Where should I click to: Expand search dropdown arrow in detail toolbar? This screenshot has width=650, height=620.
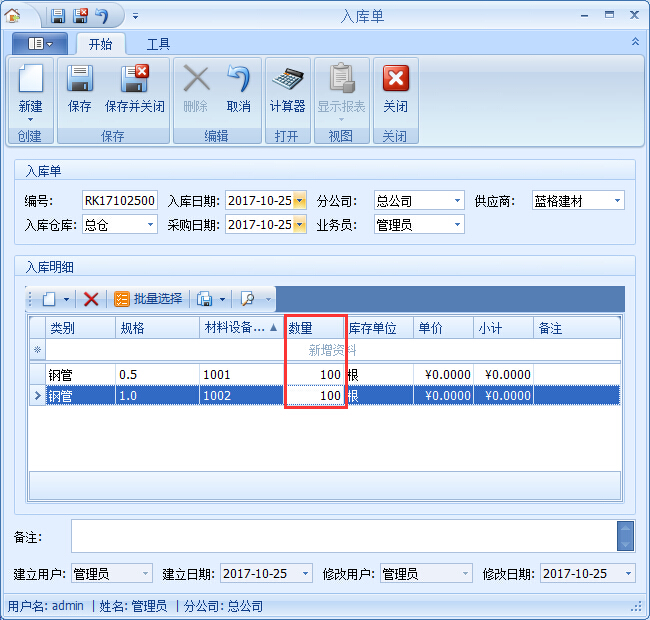pos(268,299)
